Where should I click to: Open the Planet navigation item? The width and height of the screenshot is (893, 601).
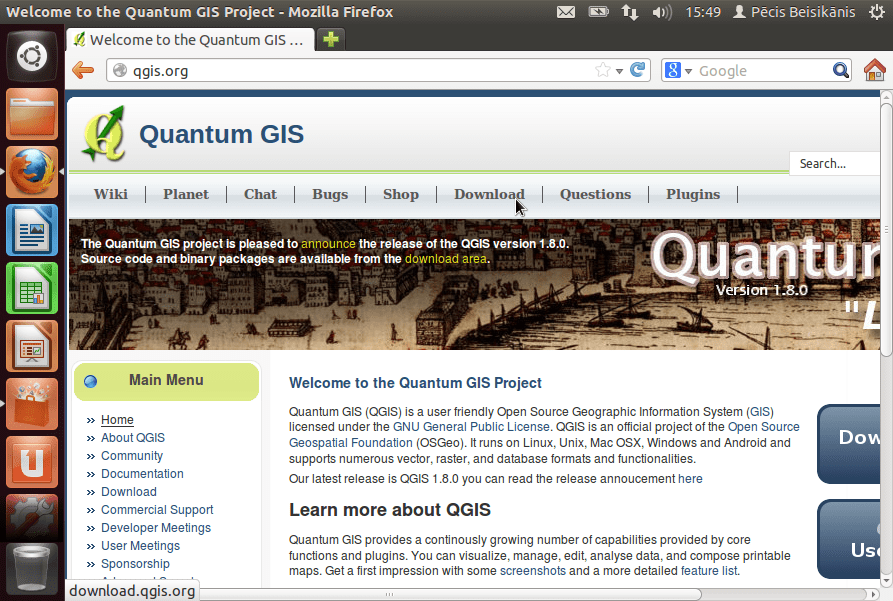(186, 194)
